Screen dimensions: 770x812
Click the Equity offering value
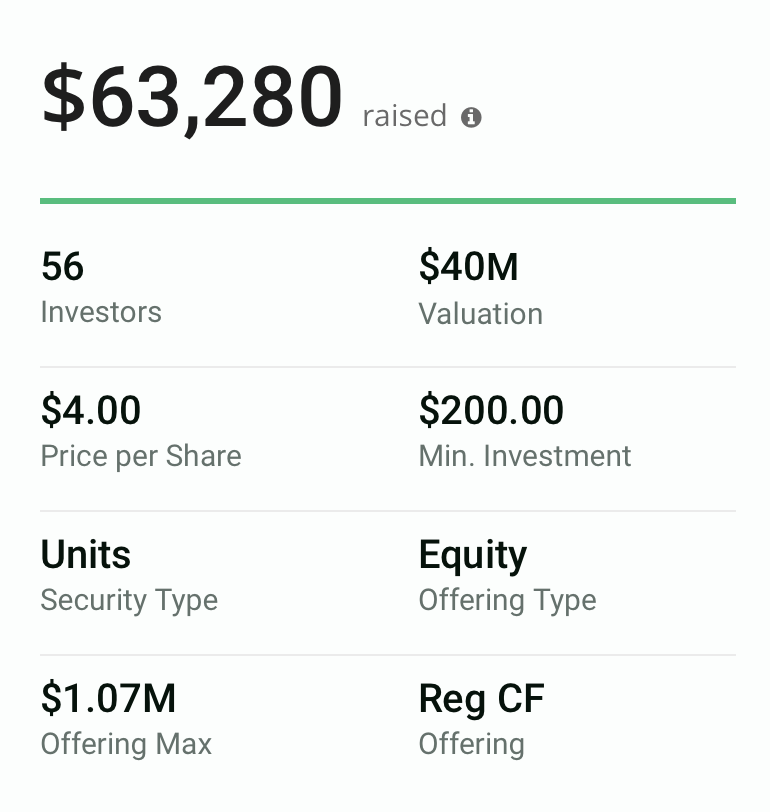point(472,554)
